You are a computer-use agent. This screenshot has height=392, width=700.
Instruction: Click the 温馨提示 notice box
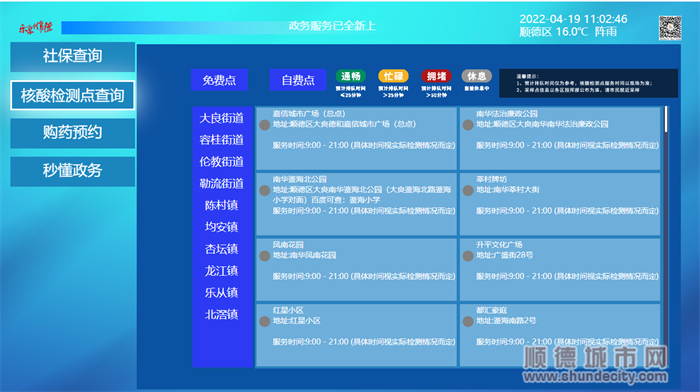(588, 83)
